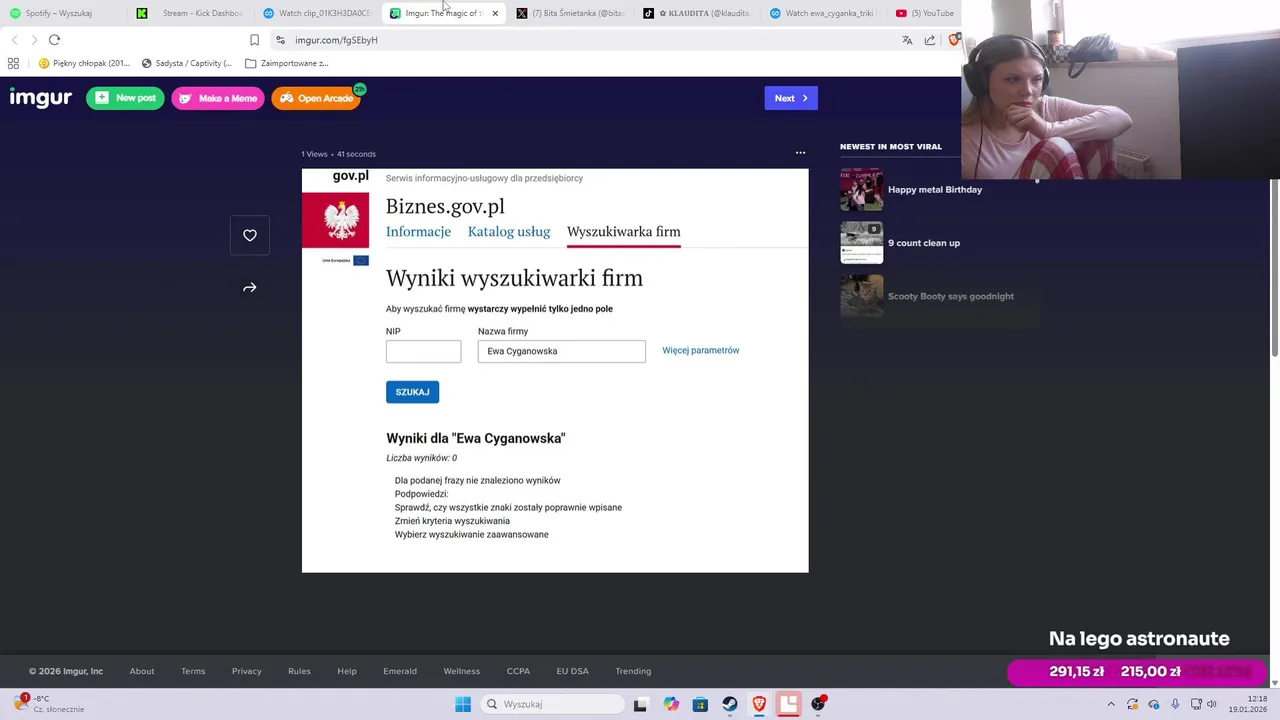Share the post using arrow icon
The height and width of the screenshot is (720, 1280).
[250, 288]
